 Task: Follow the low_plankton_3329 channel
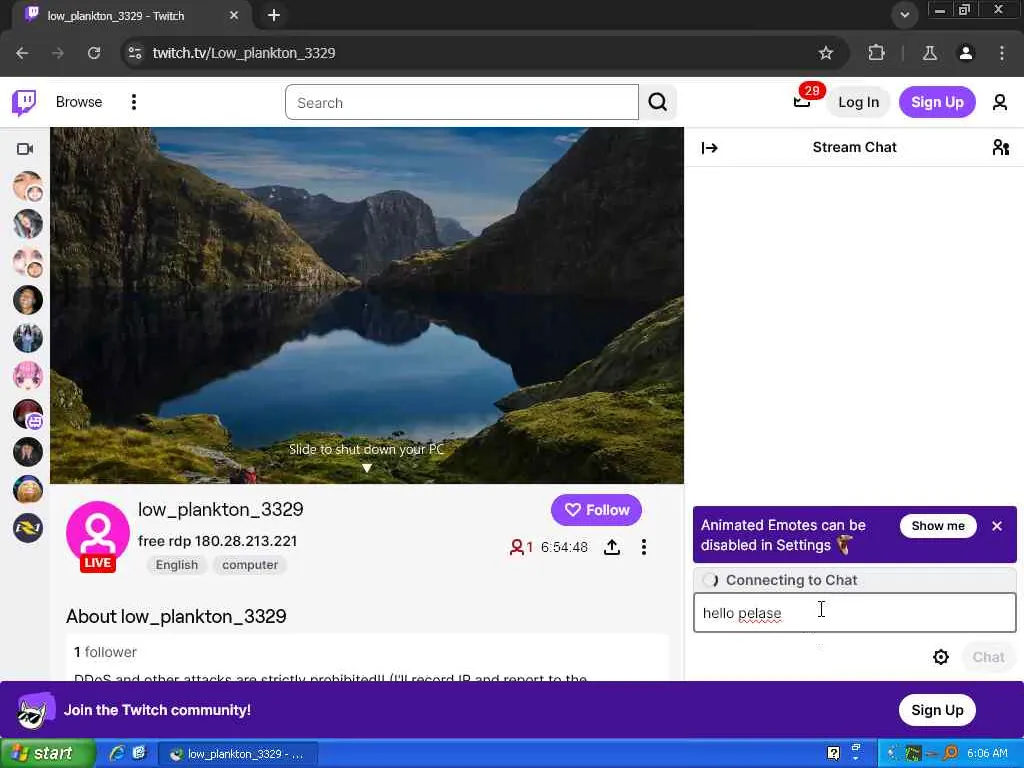click(596, 510)
